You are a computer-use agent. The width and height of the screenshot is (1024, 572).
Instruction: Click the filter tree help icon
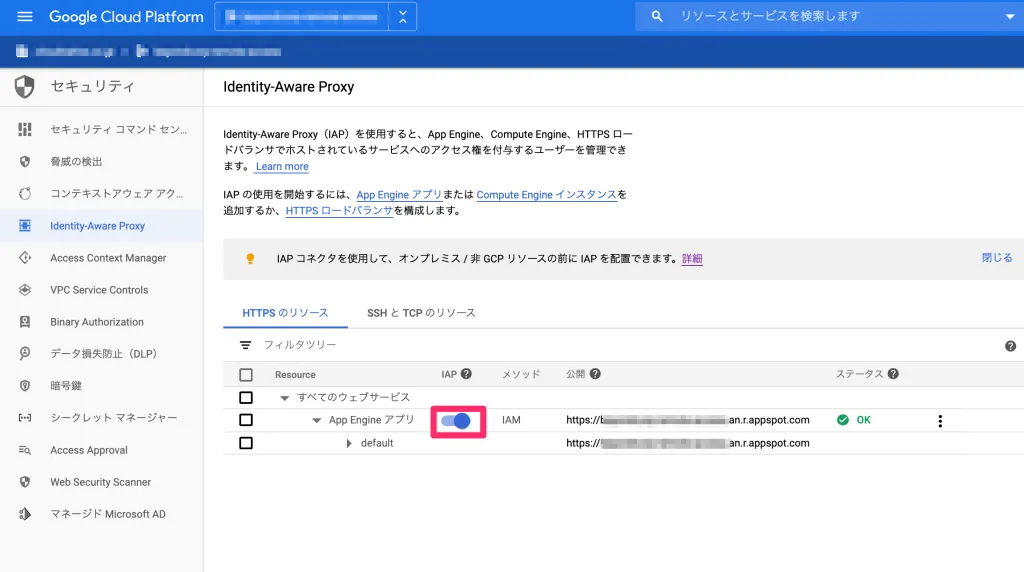(1010, 346)
